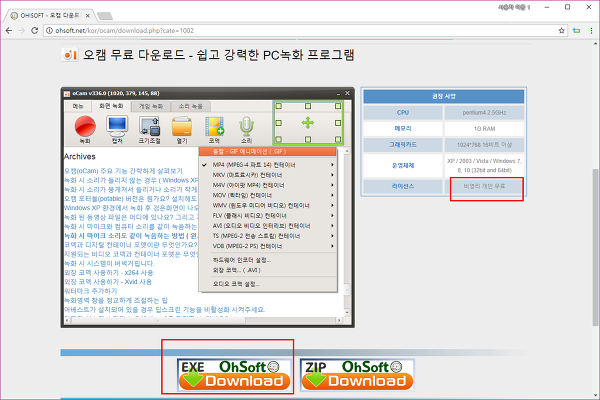
Task: Click the 소리 microphone icon
Action: [x=246, y=126]
